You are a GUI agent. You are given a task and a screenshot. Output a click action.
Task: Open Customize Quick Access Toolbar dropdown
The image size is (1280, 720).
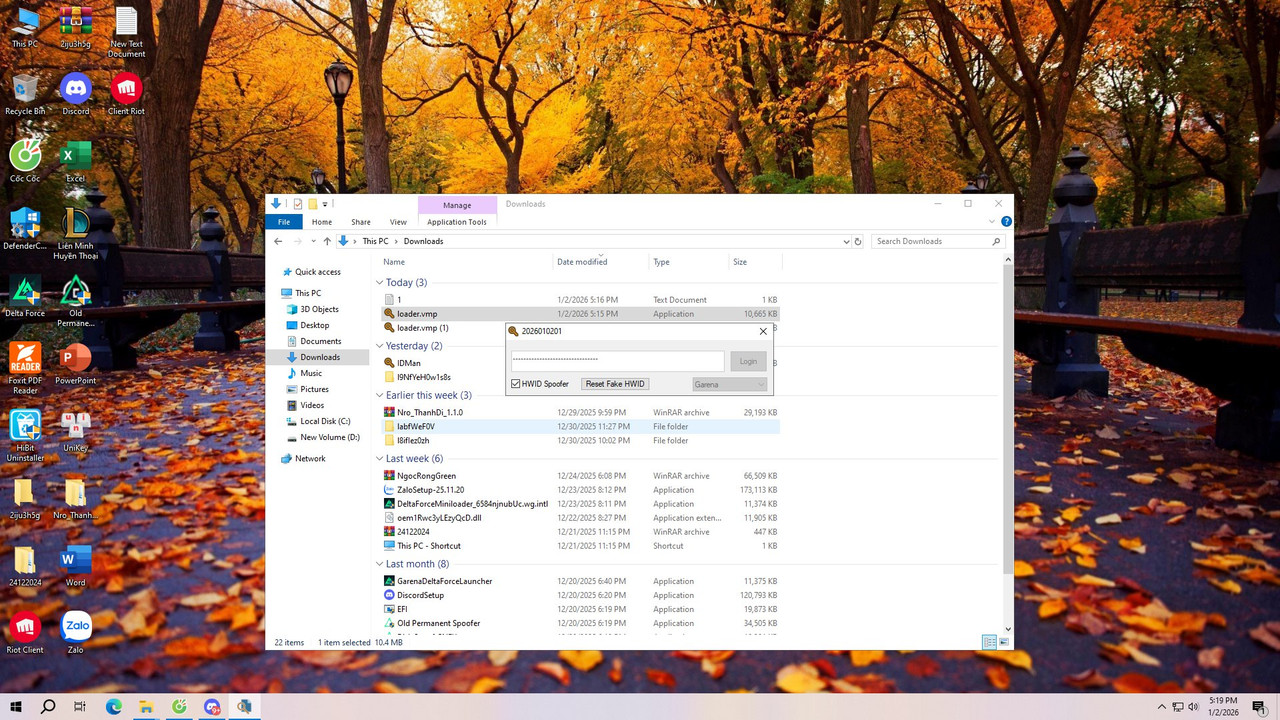click(325, 204)
